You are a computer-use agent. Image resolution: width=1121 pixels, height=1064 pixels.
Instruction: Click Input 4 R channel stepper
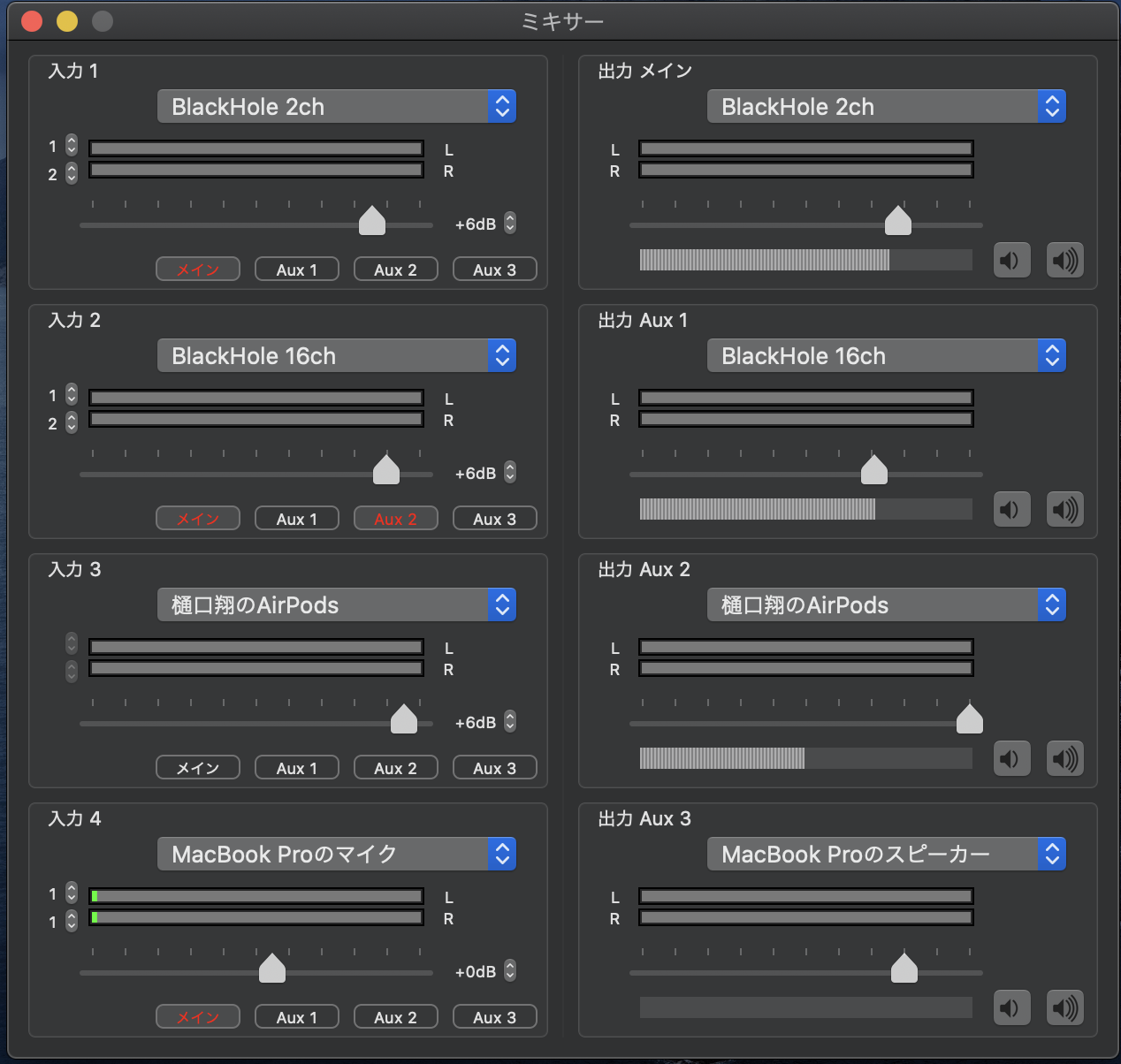[x=72, y=921]
